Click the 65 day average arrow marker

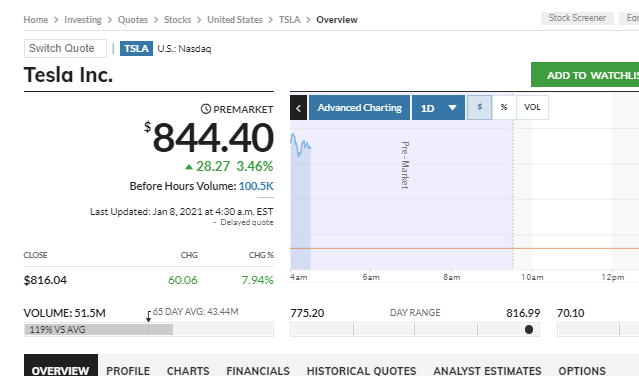[149, 317]
